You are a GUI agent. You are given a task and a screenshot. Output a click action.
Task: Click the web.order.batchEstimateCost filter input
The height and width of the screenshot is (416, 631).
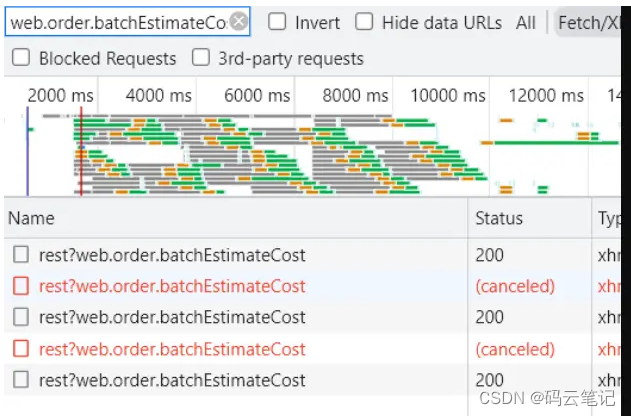tap(127, 22)
